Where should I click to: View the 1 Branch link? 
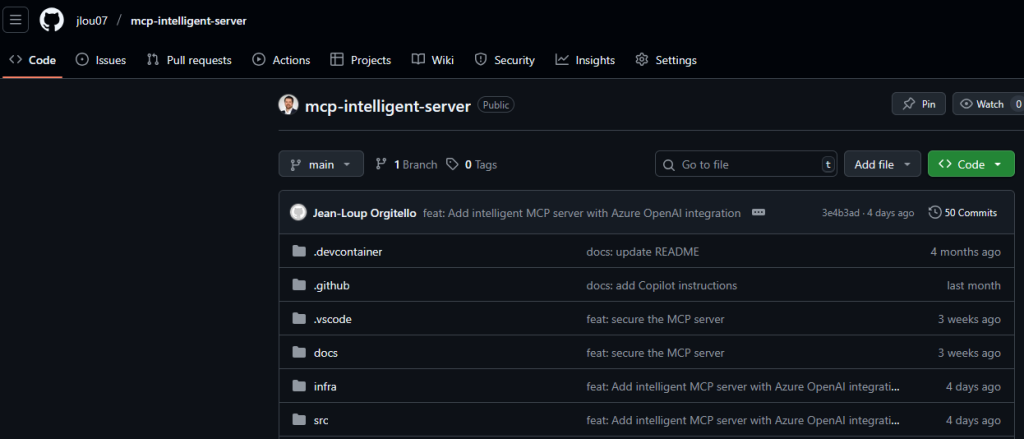[x=406, y=165]
